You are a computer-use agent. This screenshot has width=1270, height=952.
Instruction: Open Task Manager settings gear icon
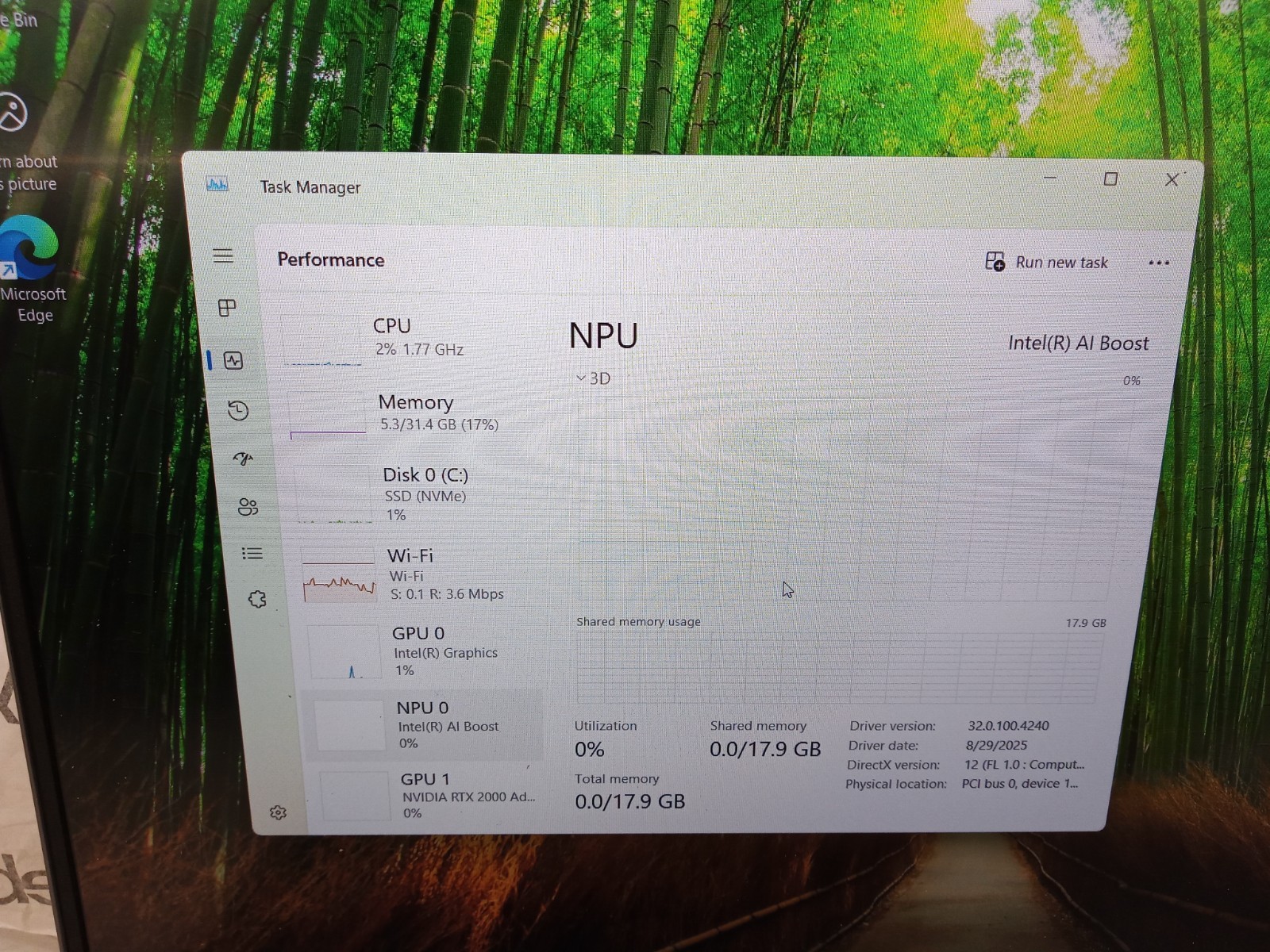(278, 812)
